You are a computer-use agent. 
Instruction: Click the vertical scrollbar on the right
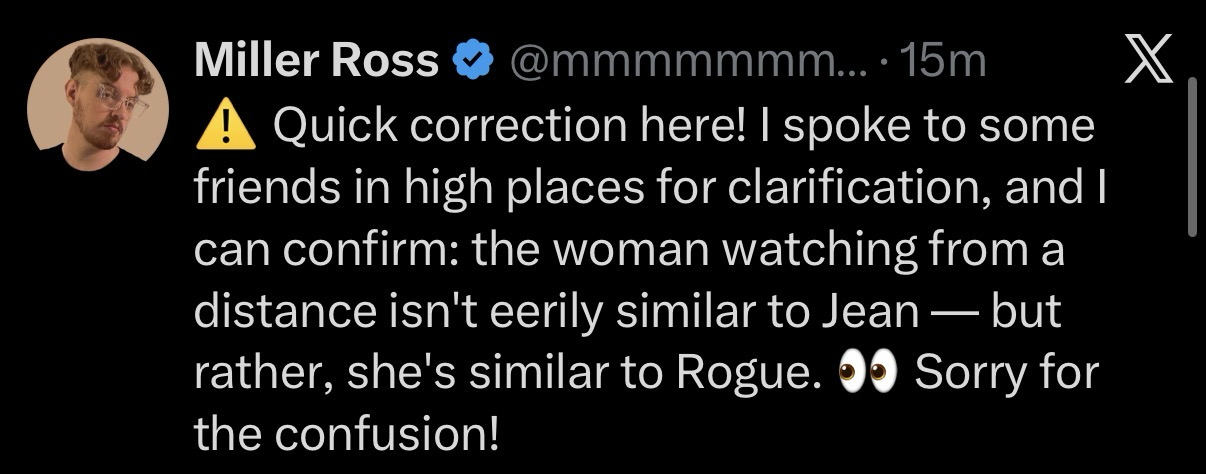coord(1190,157)
